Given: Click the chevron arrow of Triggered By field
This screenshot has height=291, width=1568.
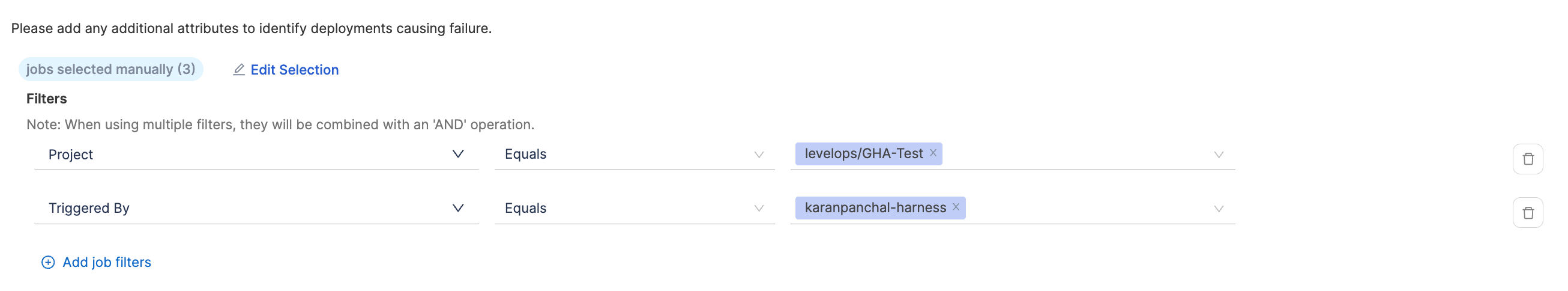Looking at the screenshot, I should click(x=458, y=208).
